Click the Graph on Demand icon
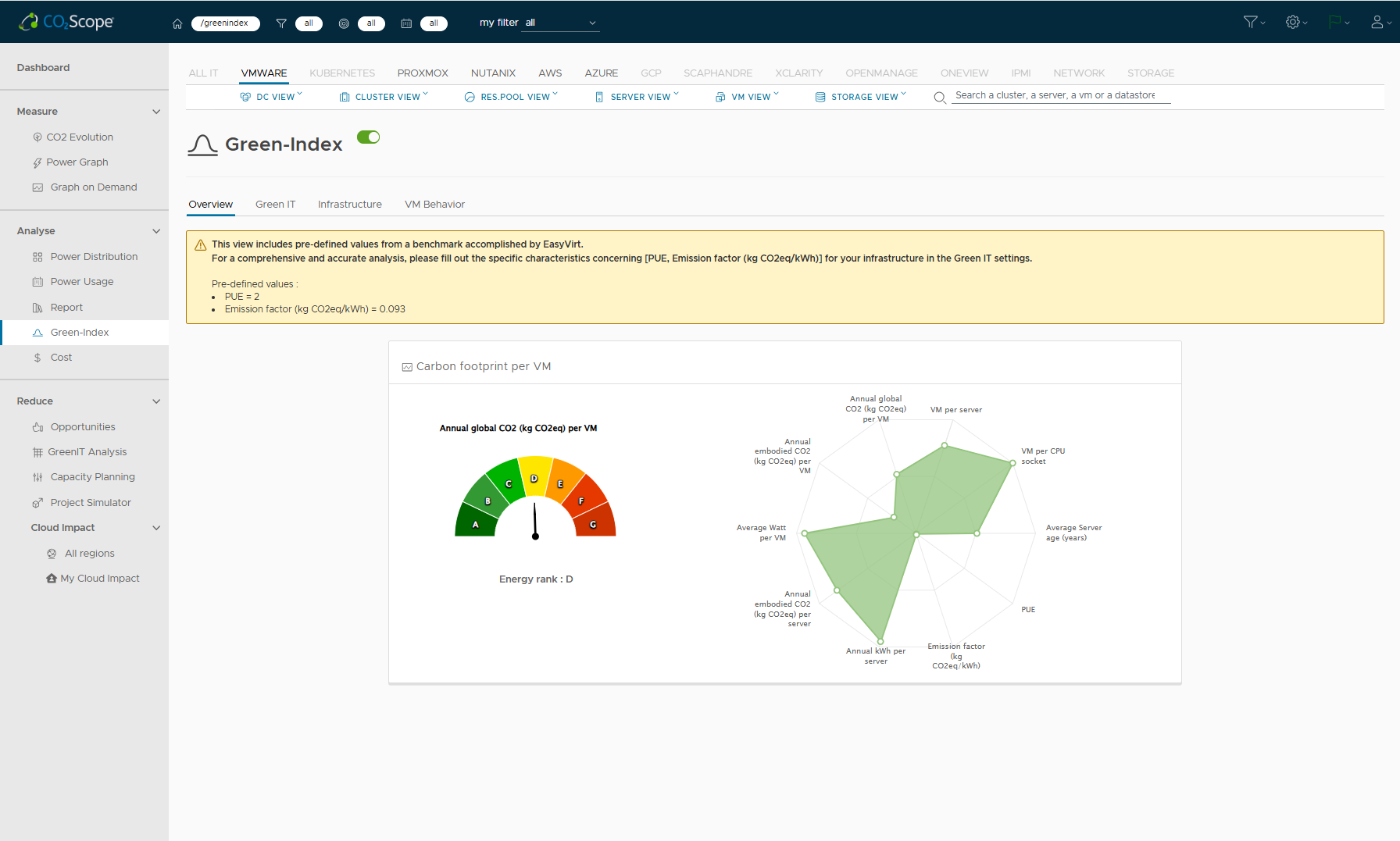Image resolution: width=1400 pixels, height=841 pixels. 37,187
